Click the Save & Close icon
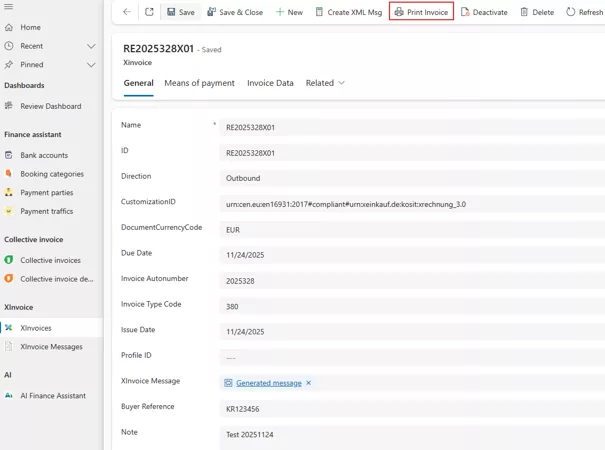This screenshot has width=605, height=450. (211, 12)
